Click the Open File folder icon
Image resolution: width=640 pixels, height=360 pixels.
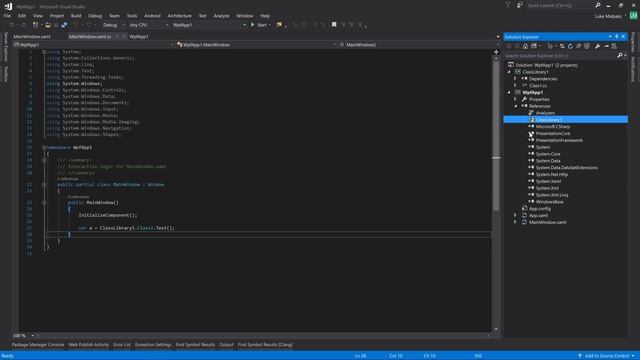pos(48,25)
